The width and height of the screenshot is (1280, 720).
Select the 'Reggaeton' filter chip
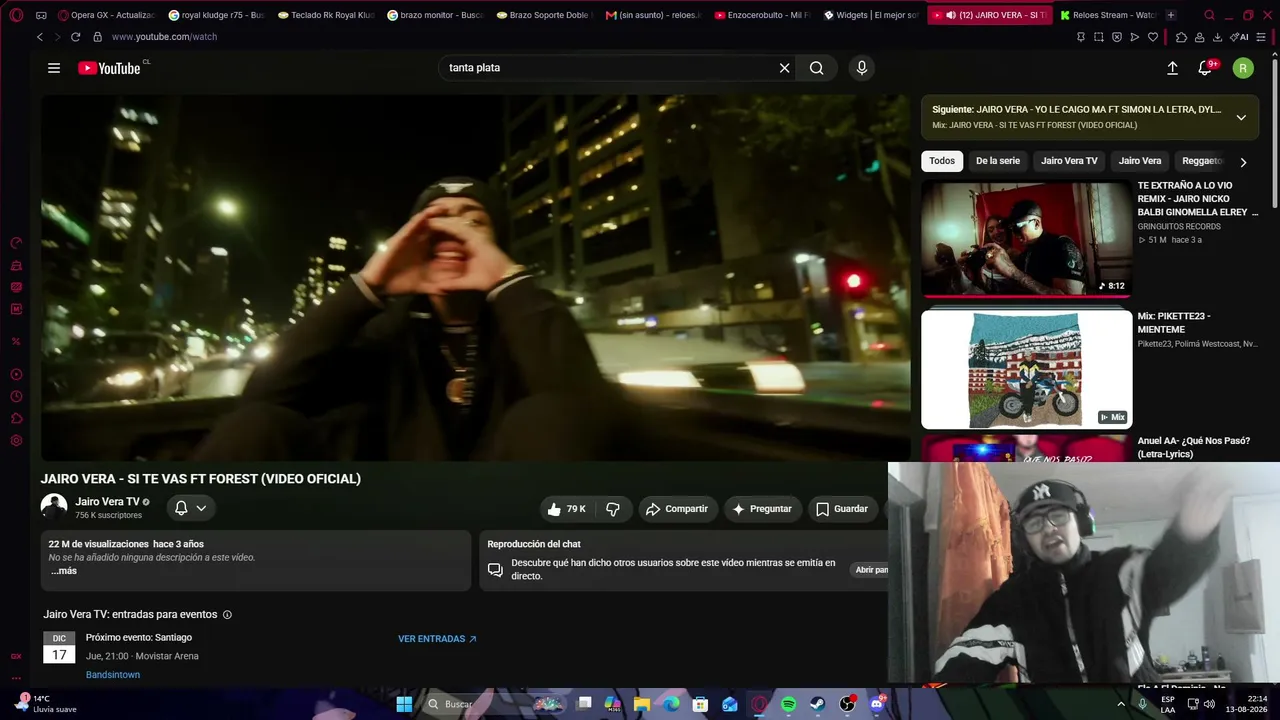pyautogui.click(x=1202, y=161)
